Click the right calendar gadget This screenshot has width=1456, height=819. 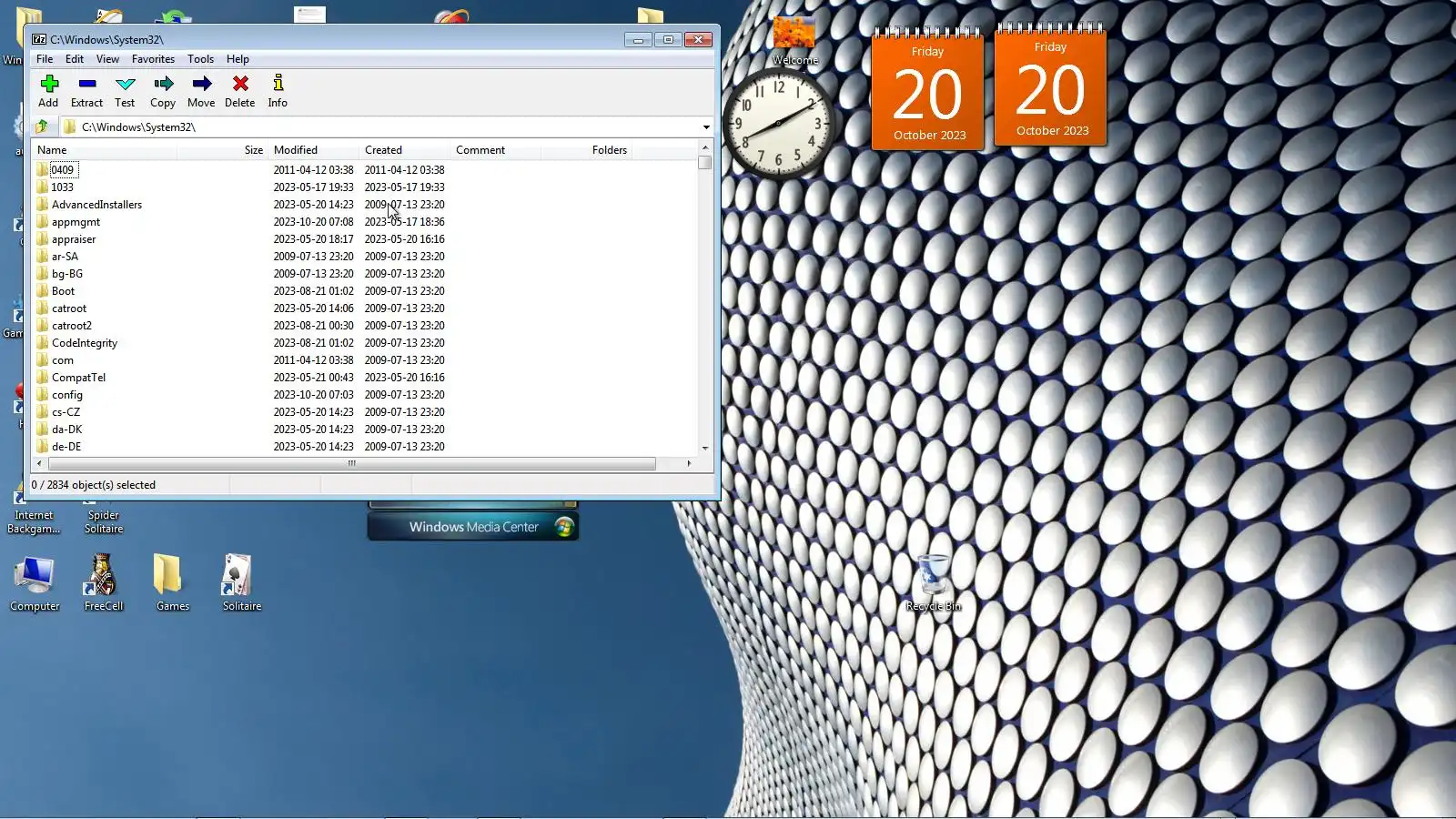point(1050,85)
